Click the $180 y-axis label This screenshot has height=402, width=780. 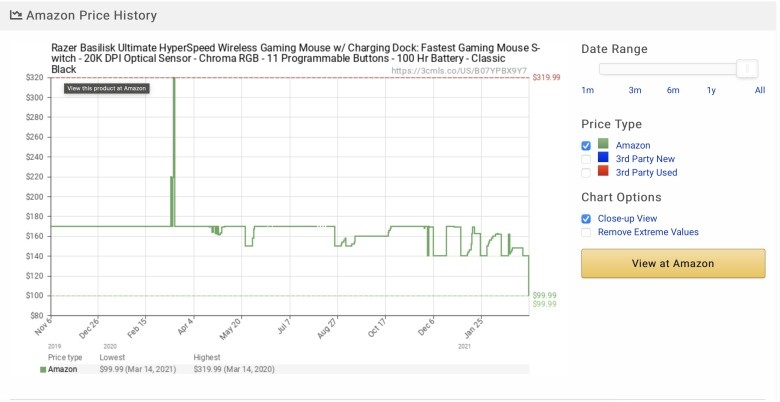tap(35, 216)
